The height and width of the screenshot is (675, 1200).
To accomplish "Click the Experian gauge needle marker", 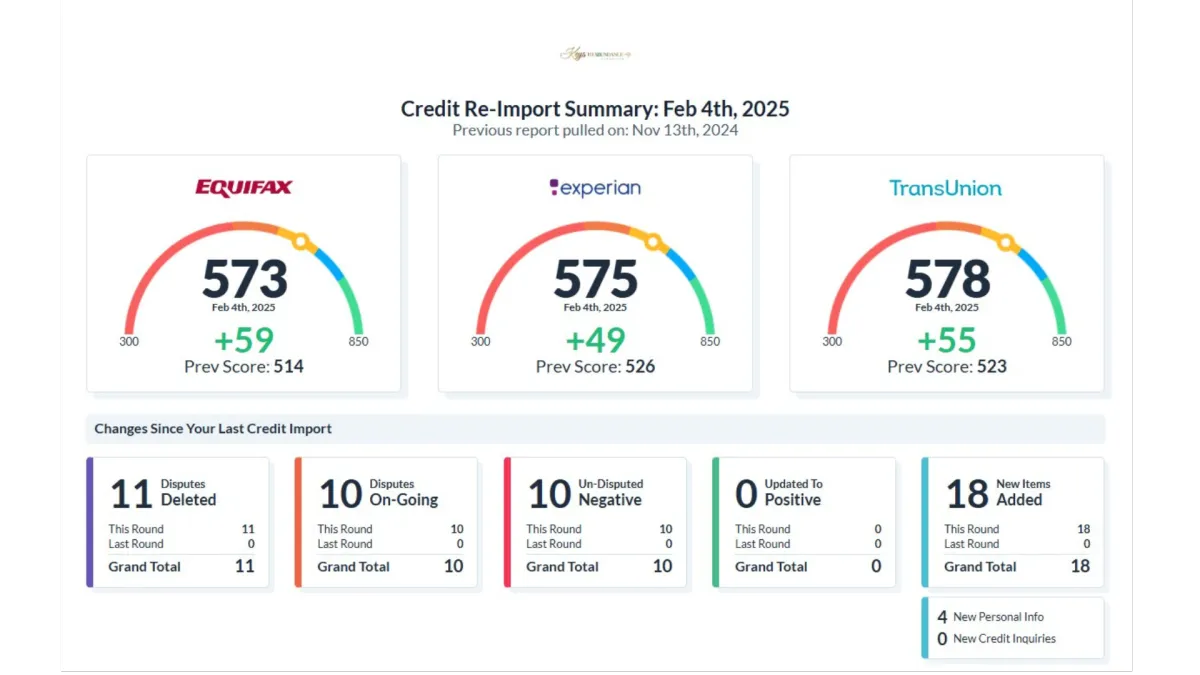I will click(x=653, y=241).
